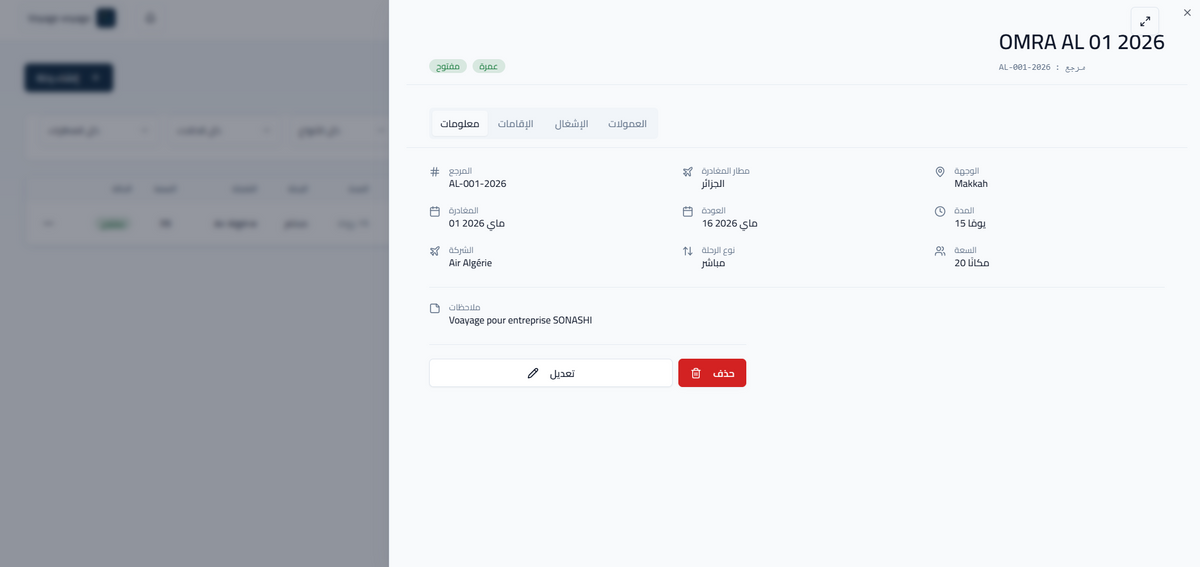Click the تعديل edit button
This screenshot has height=567, width=1200.
click(551, 373)
